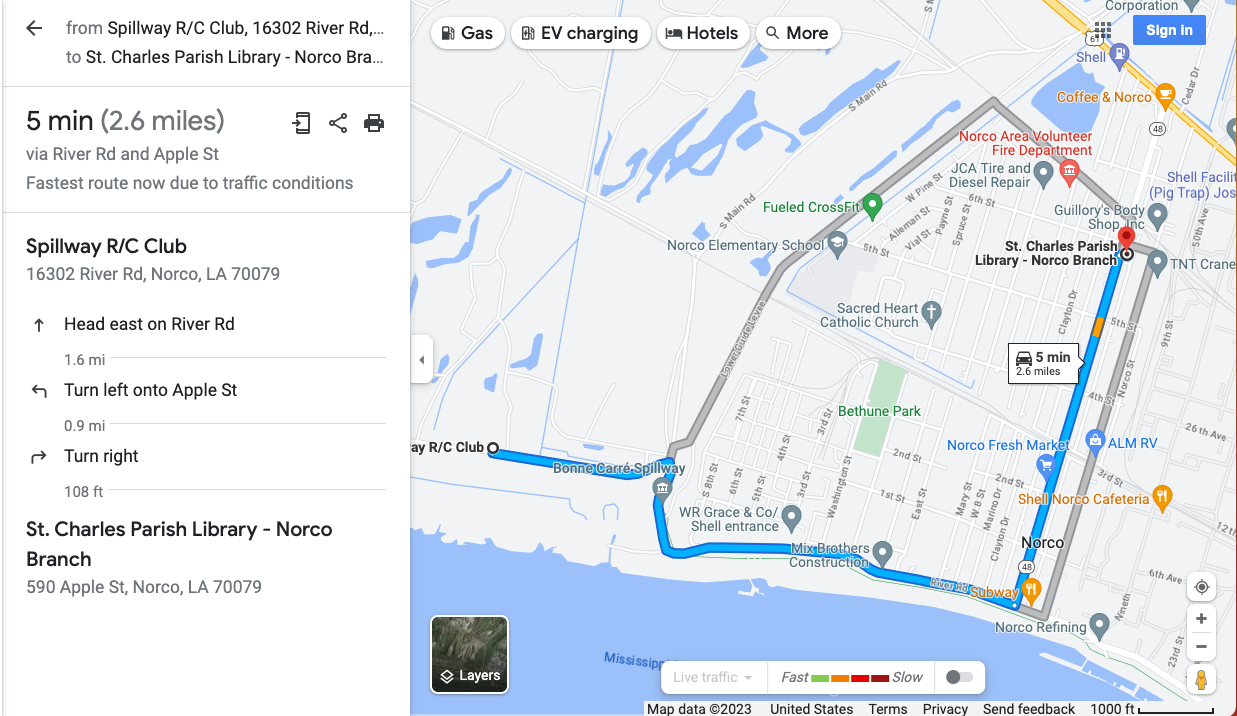Click the back arrow in directions panel

[34, 28]
